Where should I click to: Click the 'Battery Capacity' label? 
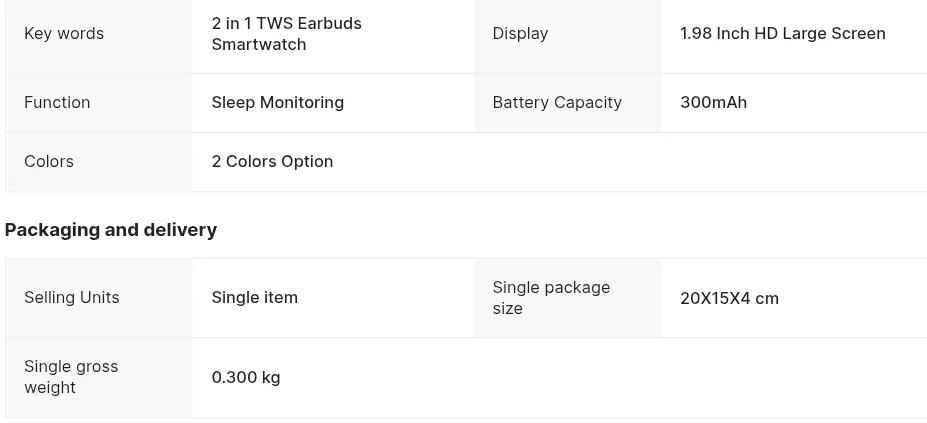click(556, 102)
